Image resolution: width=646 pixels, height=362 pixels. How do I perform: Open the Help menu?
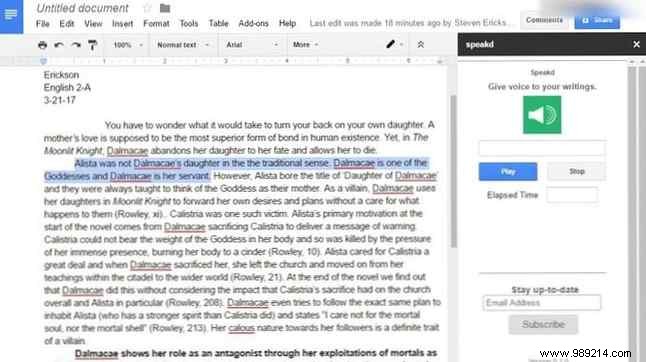(287, 23)
